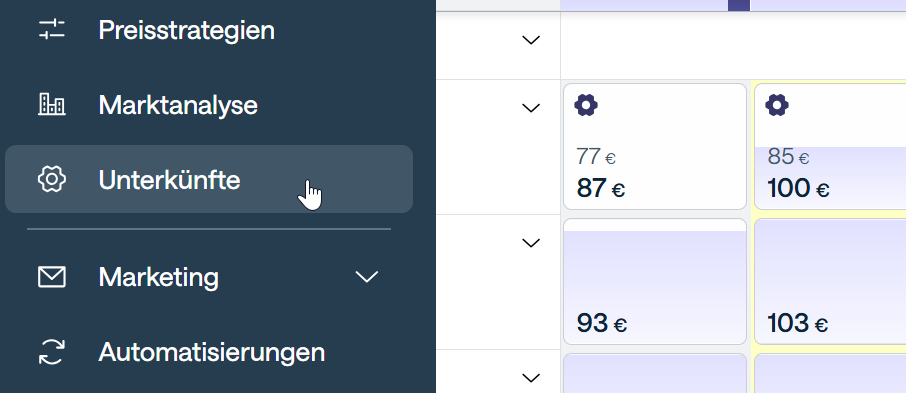Expand the row chevron beside the 87 € cell
906x393 pixels.
[530, 108]
